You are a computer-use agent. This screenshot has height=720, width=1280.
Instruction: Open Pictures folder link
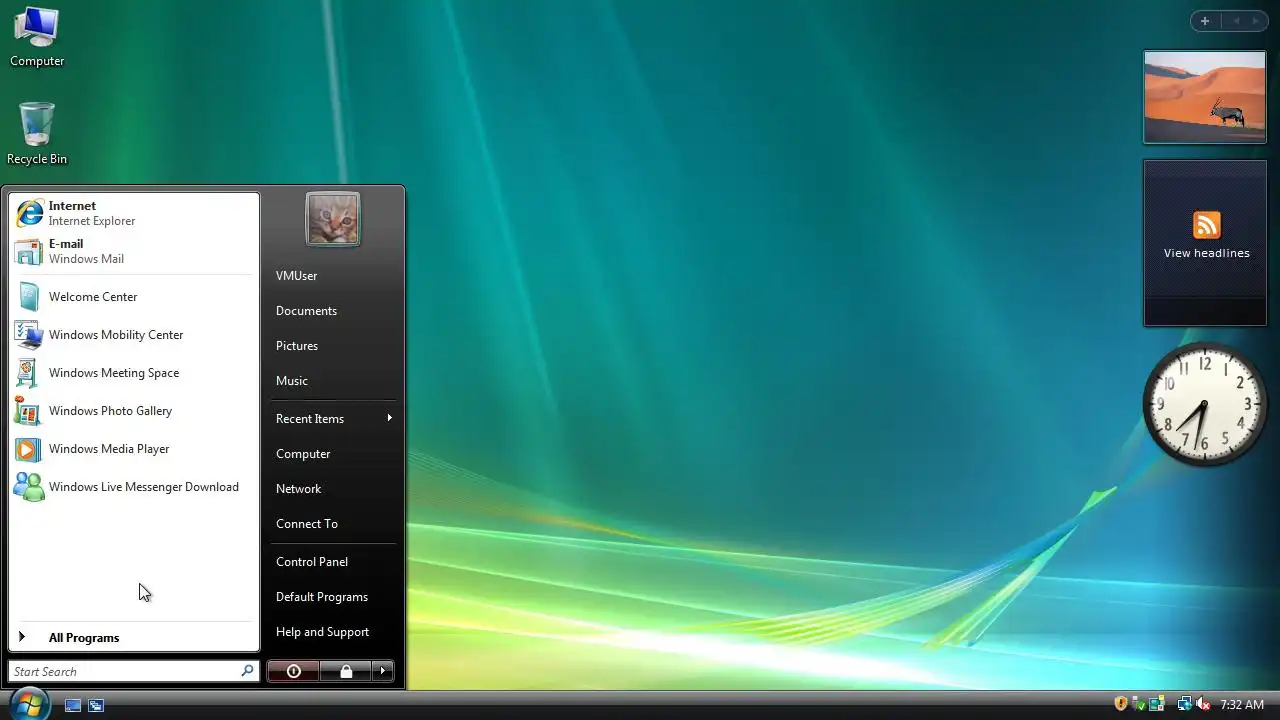pyautogui.click(x=333, y=346)
